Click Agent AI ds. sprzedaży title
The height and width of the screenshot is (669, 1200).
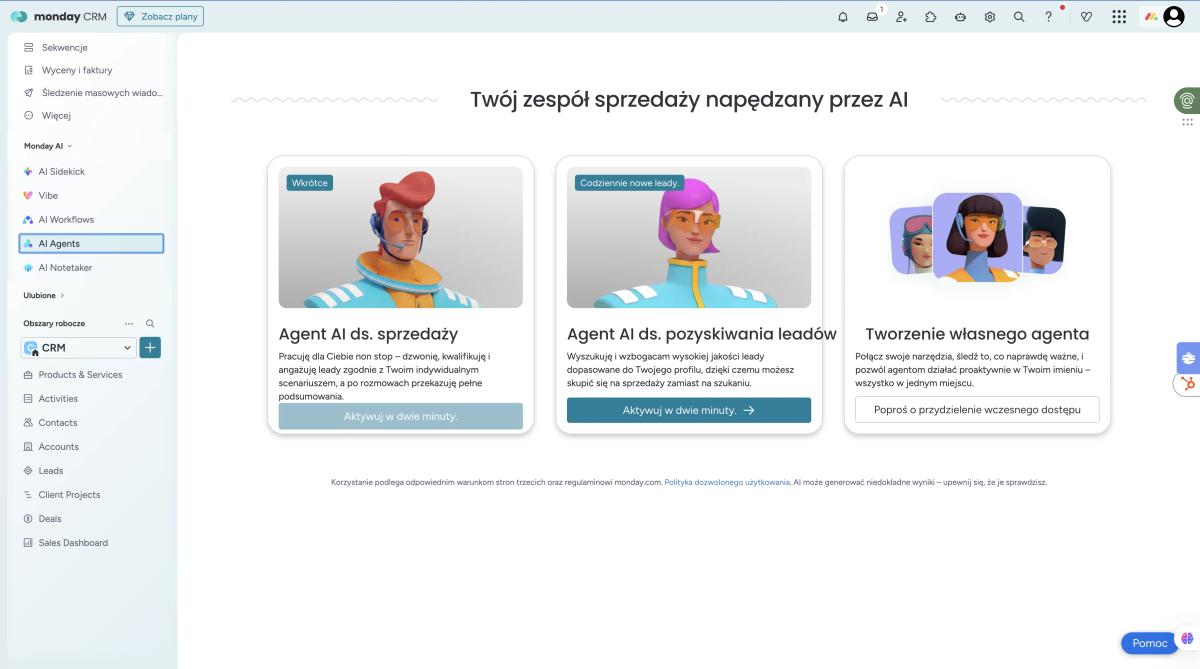click(x=368, y=334)
